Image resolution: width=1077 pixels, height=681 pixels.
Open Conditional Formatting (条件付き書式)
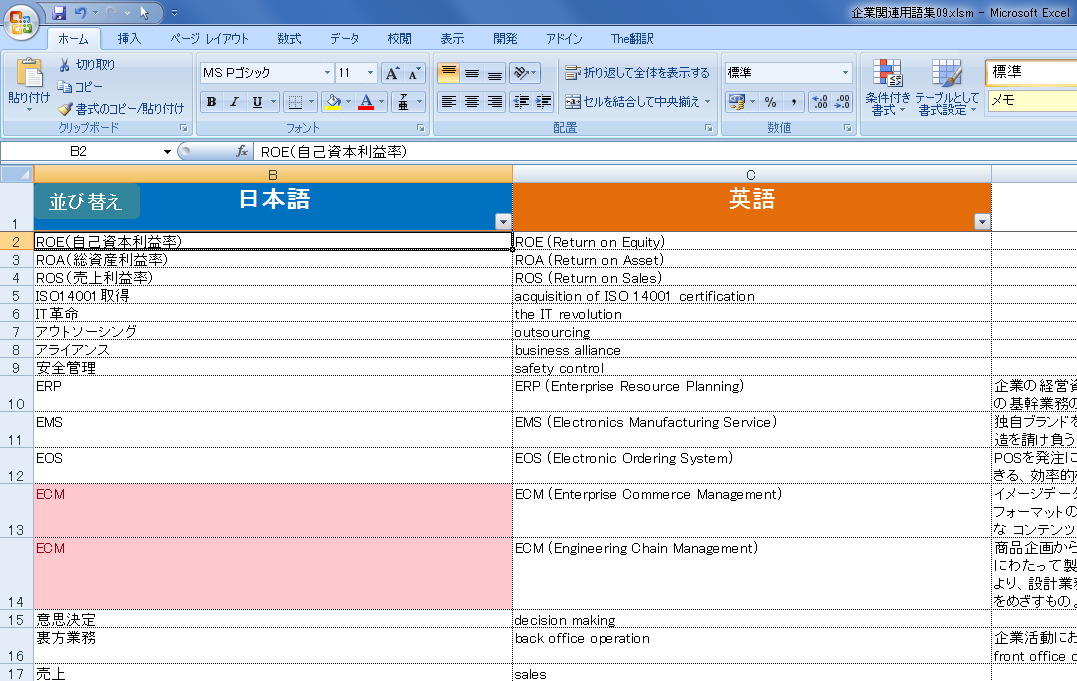pos(887,88)
